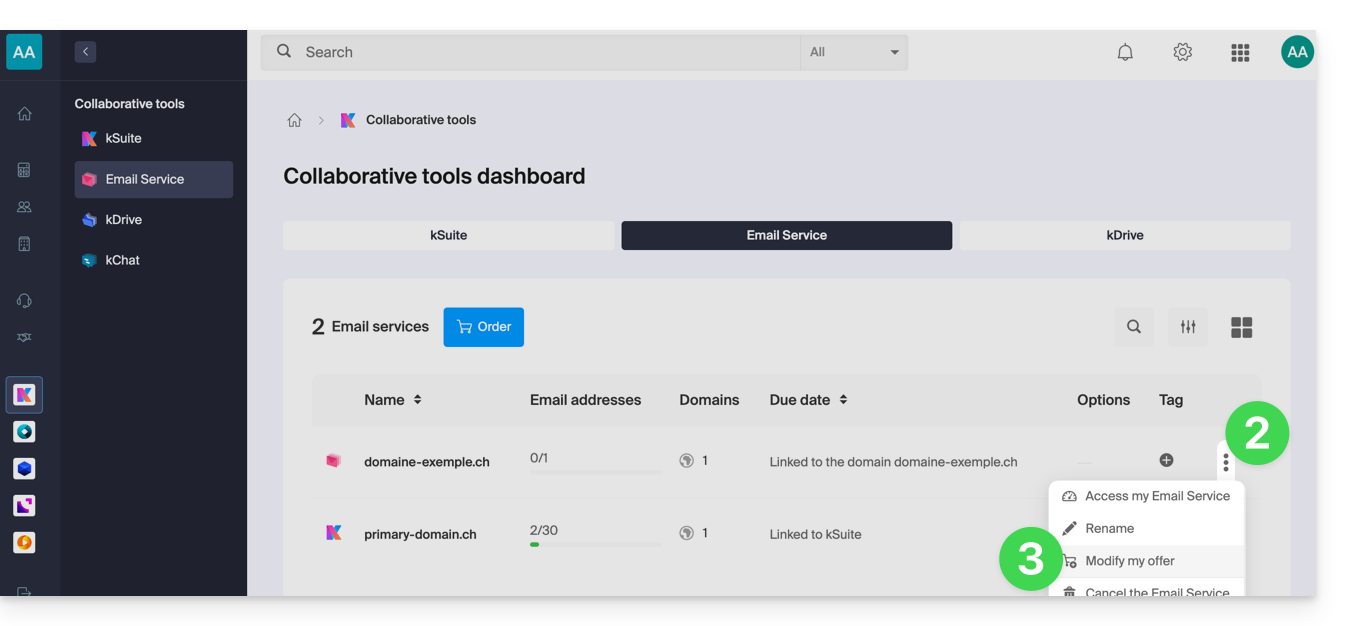The width and height of the screenshot is (1346, 626).
Task: Click the blue Order button
Action: point(483,327)
